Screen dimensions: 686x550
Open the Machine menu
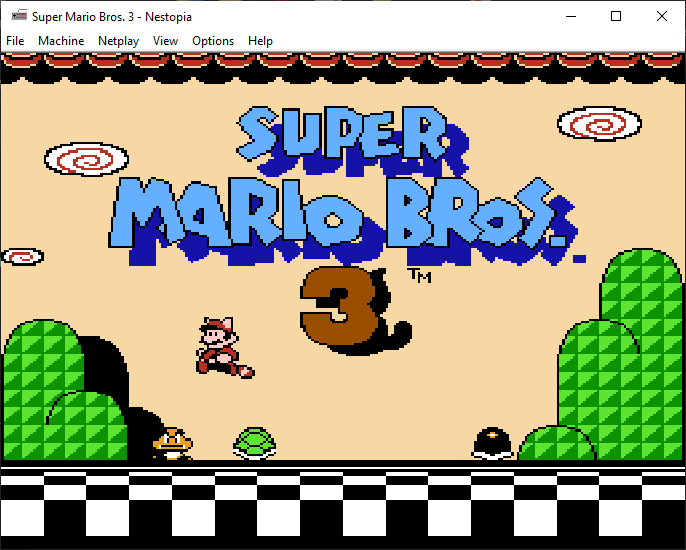click(61, 41)
